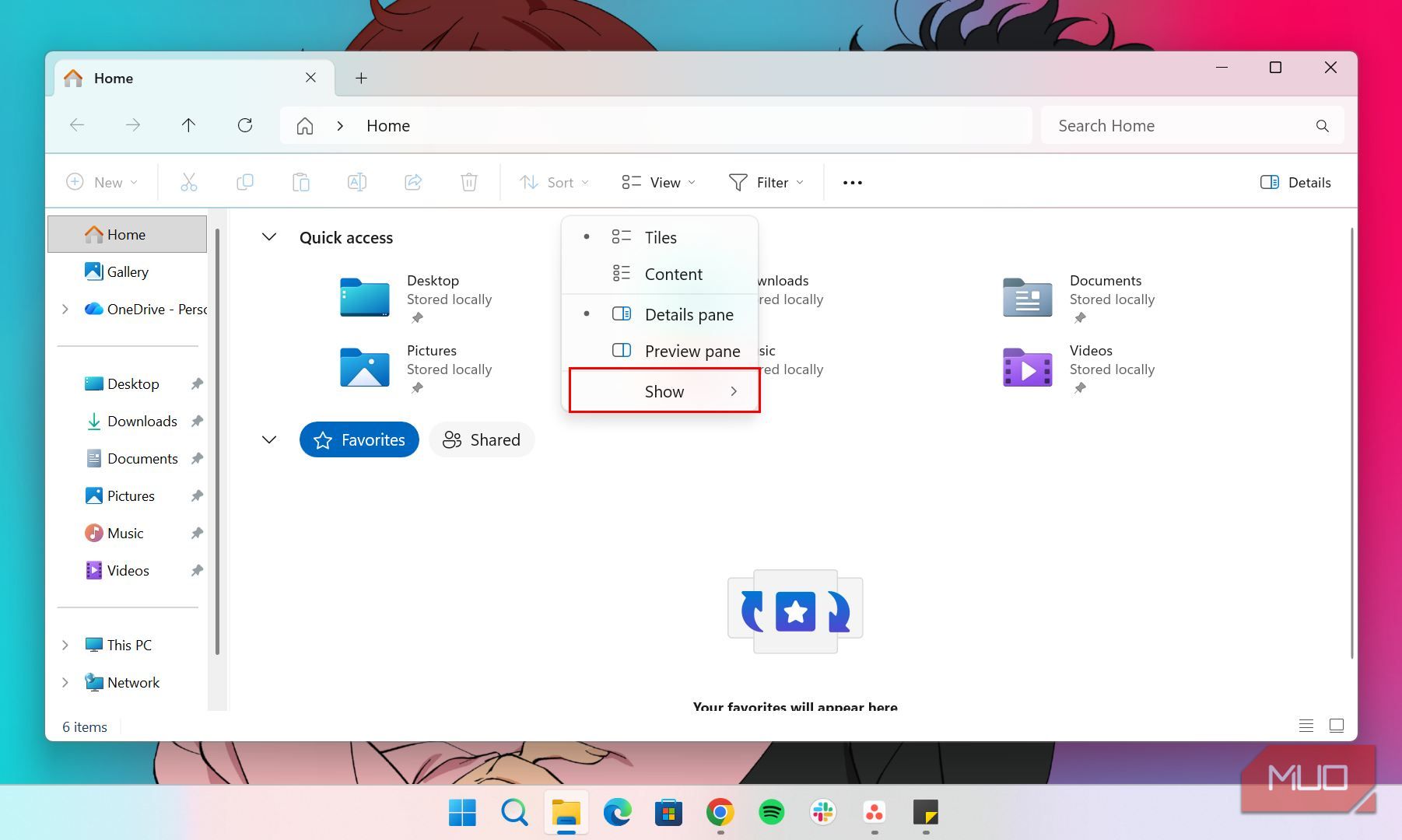Screen dimensions: 1402x840
Task: Open the Filter dropdown
Action: (x=766, y=182)
